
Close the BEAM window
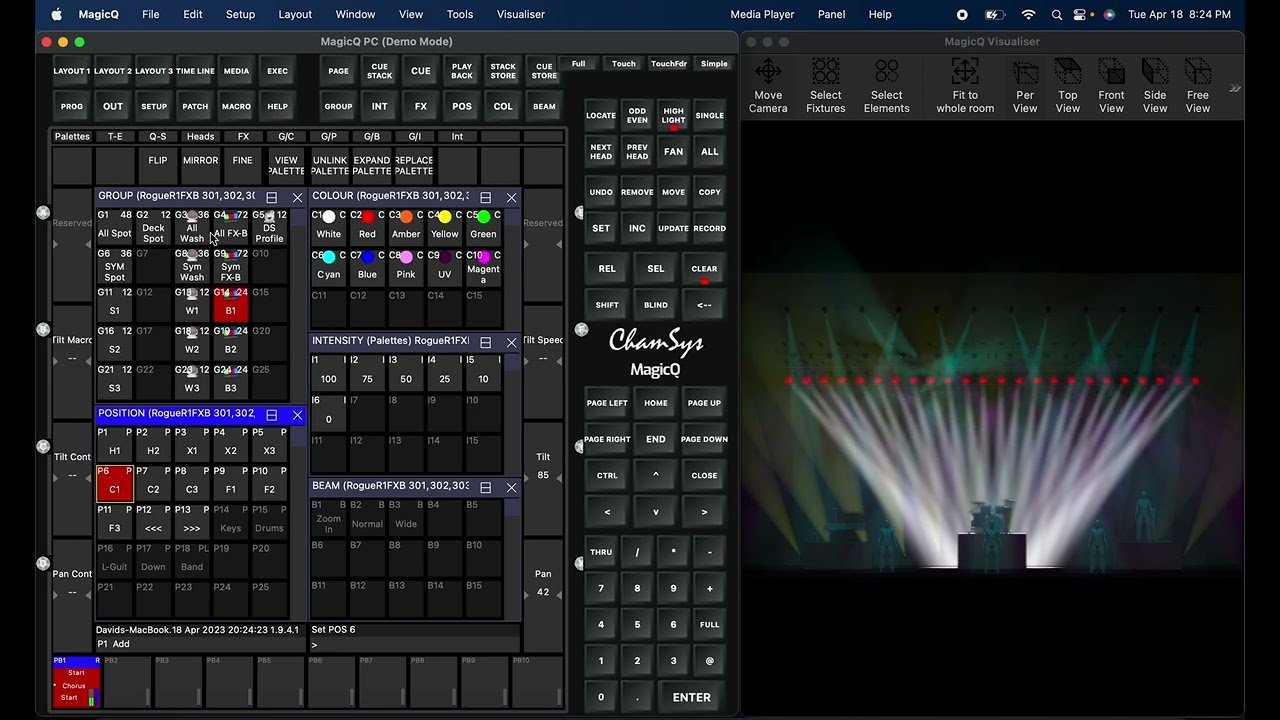point(511,487)
